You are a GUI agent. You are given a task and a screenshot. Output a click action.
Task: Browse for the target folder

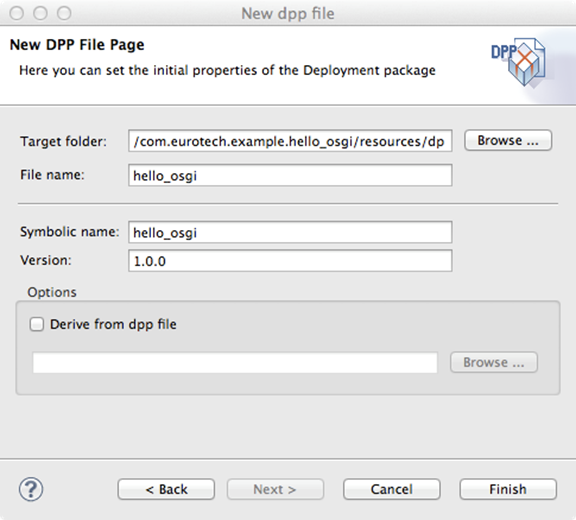[508, 141]
